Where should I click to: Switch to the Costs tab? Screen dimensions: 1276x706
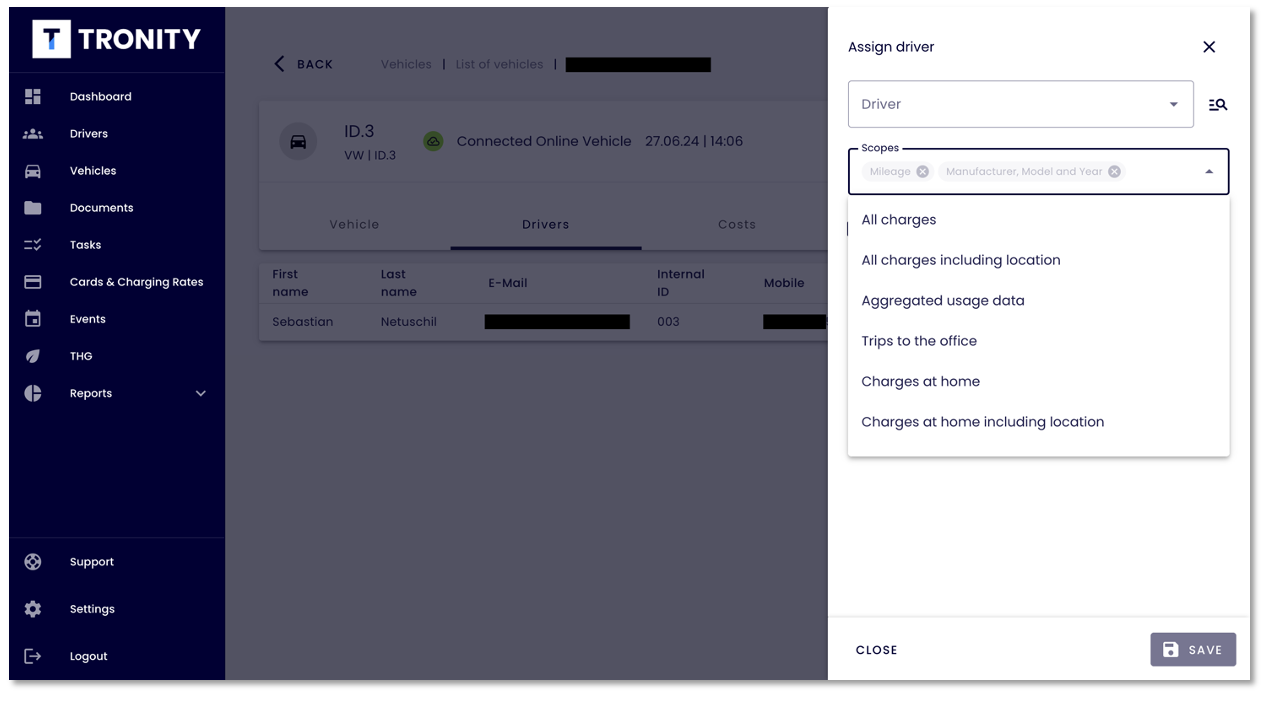pyautogui.click(x=737, y=225)
